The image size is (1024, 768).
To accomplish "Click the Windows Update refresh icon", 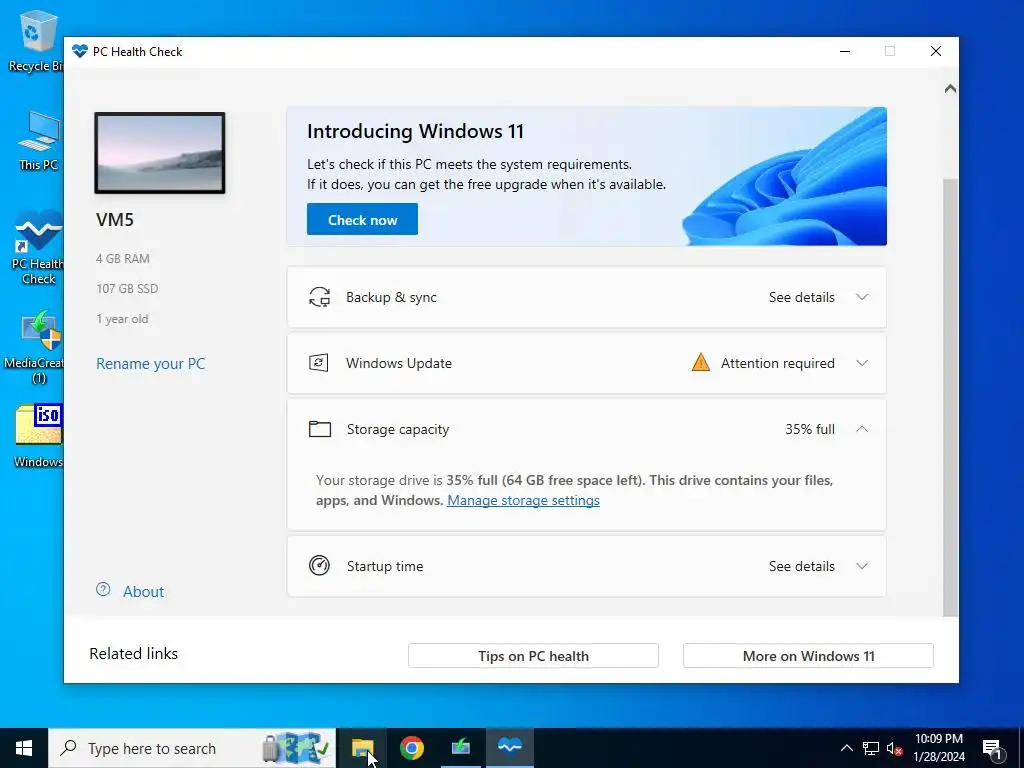I will (319, 363).
